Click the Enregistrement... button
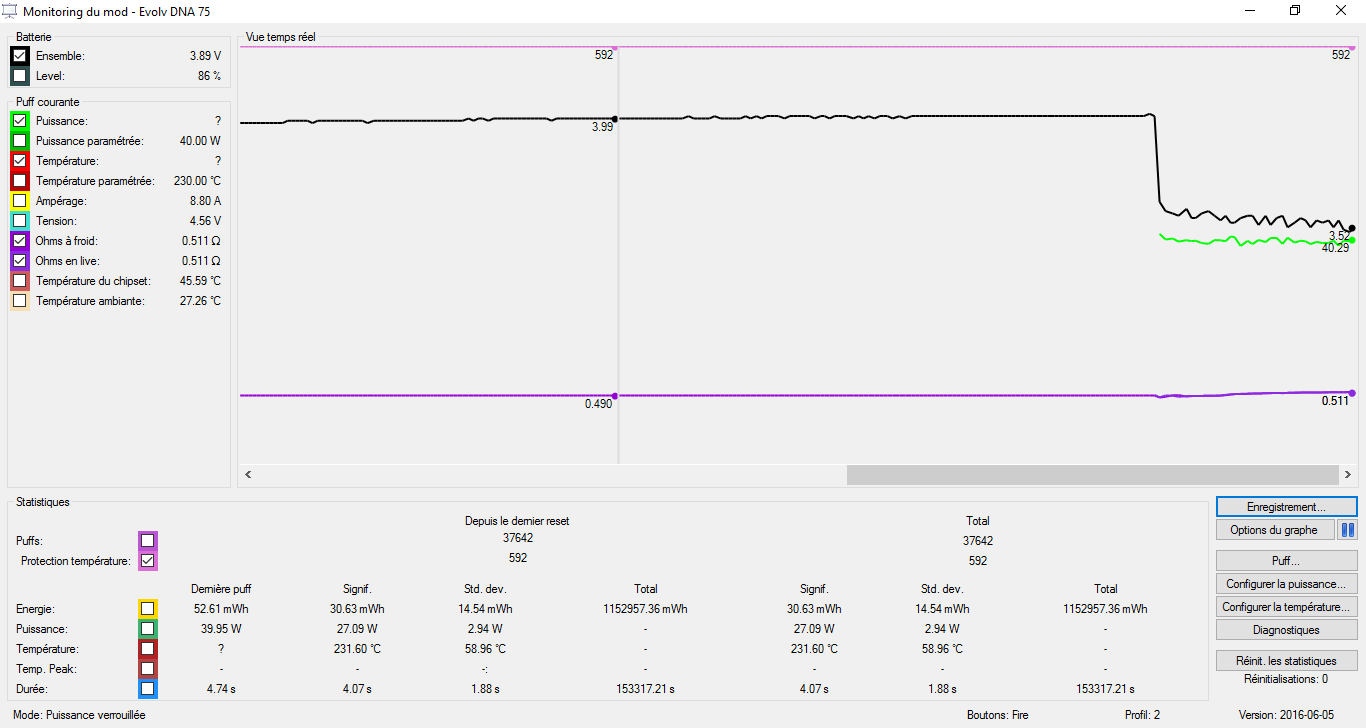The image size is (1366, 728). pos(1286,507)
